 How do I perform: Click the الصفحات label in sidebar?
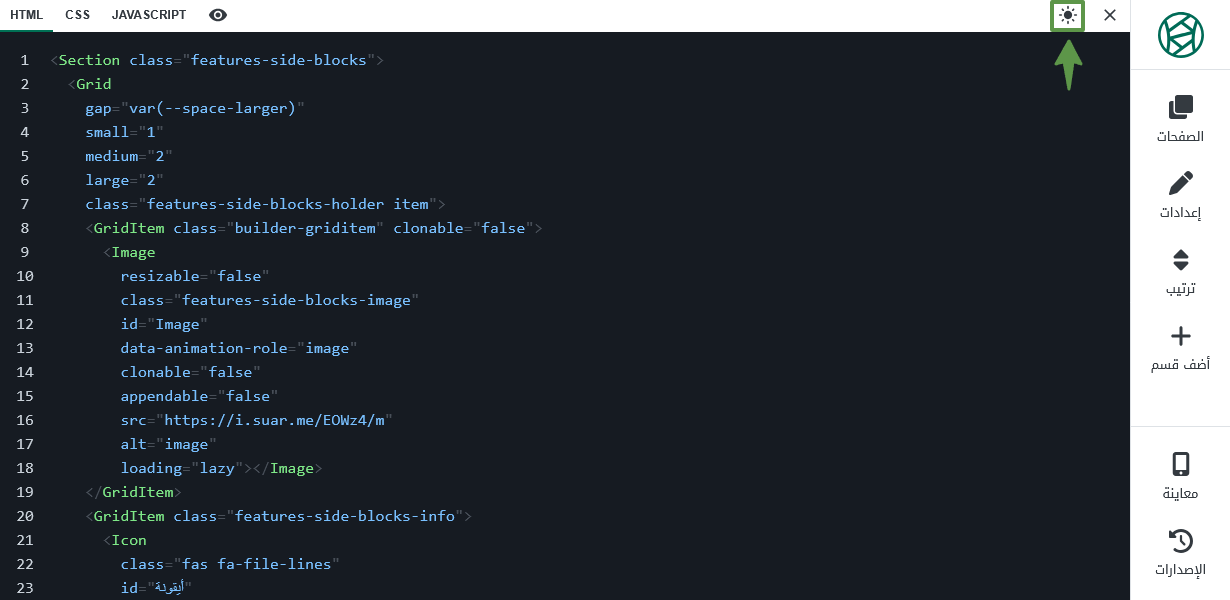[x=1180, y=137]
